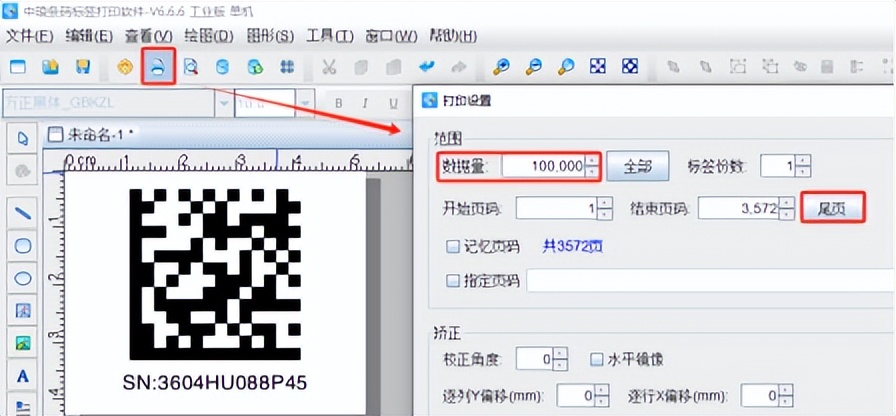Expand the font name dropdown arrow
The image size is (896, 416).
(223, 103)
